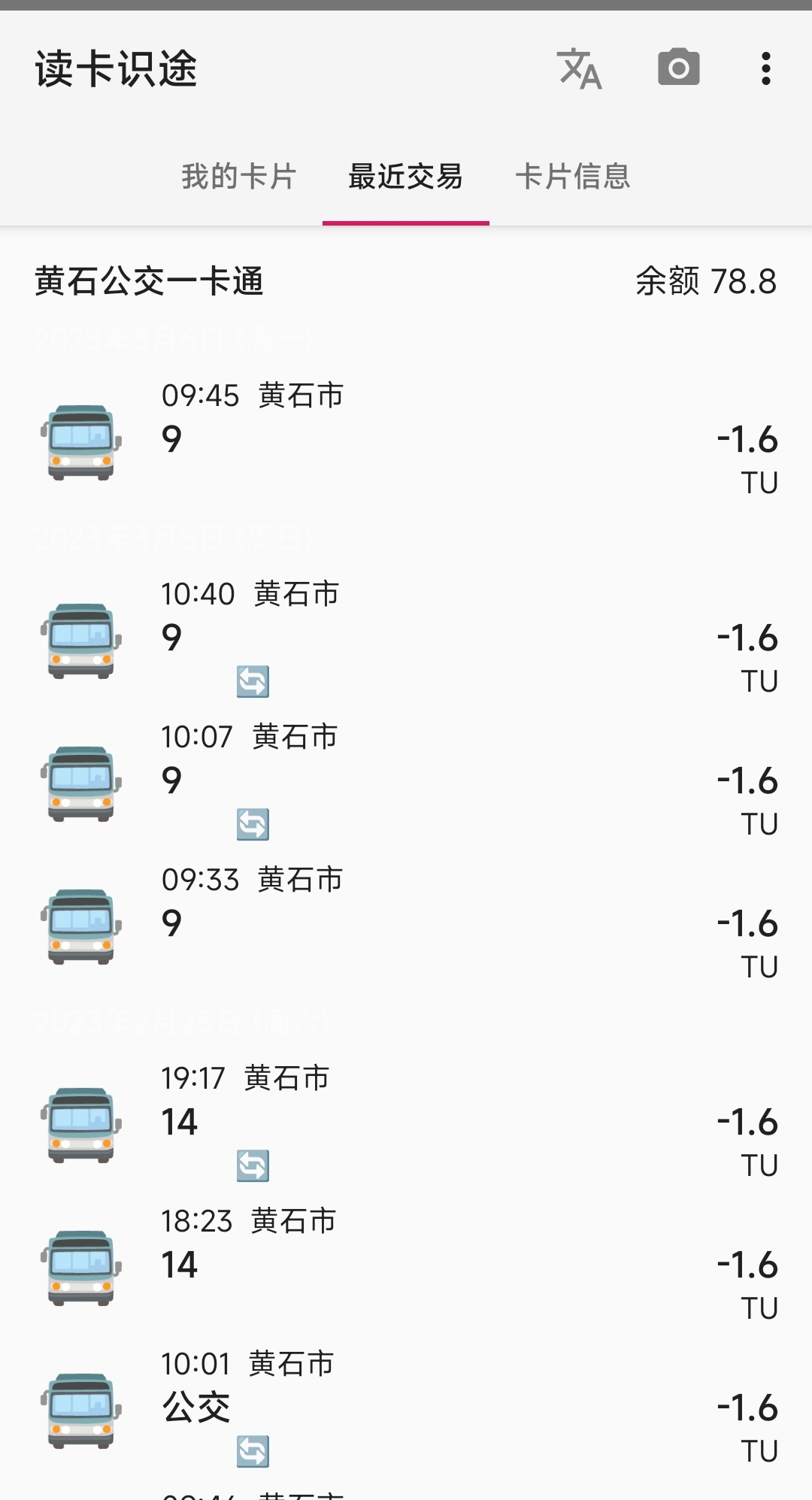
Task: Tap the bus icon for 18:23 trip
Action: coord(81,1267)
